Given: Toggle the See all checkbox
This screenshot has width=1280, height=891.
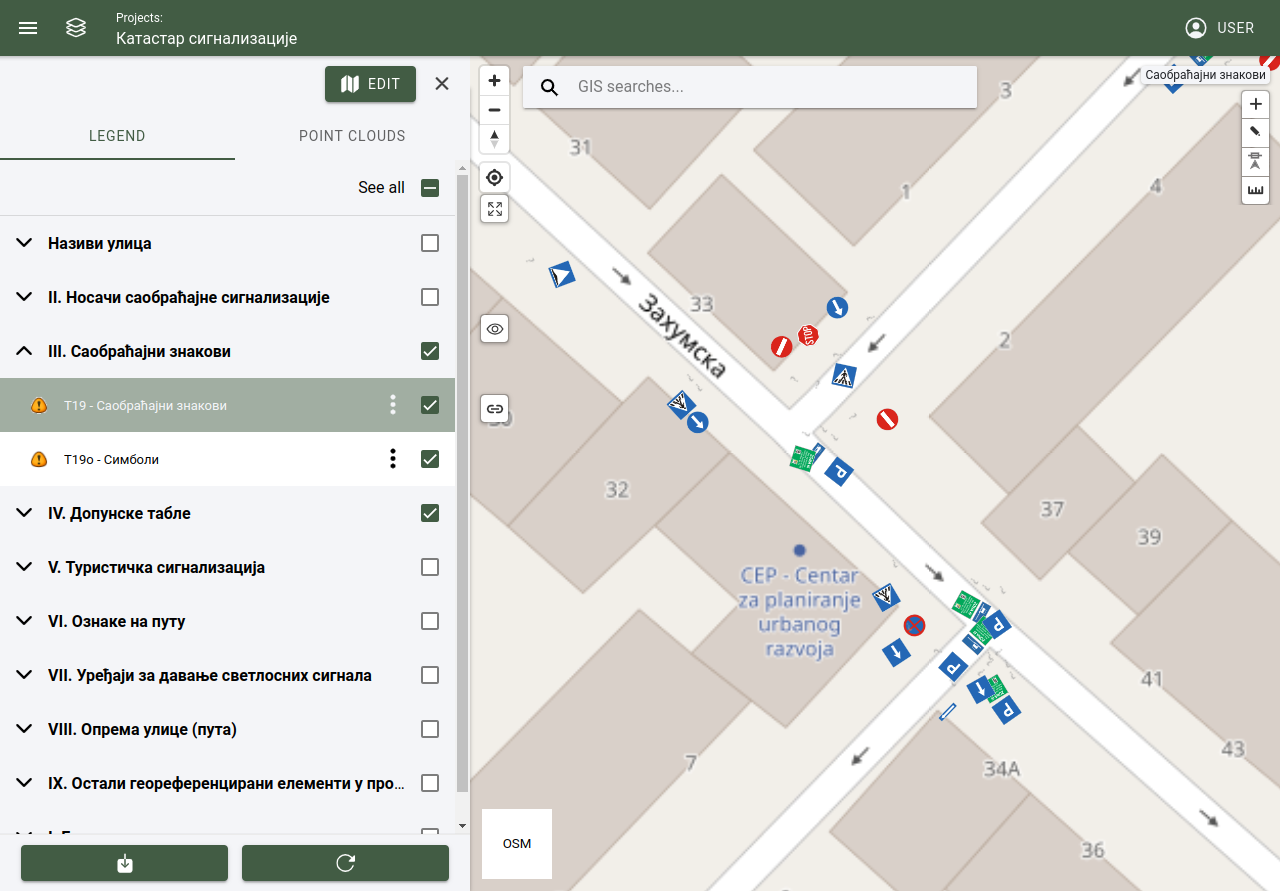Looking at the screenshot, I should (430, 188).
